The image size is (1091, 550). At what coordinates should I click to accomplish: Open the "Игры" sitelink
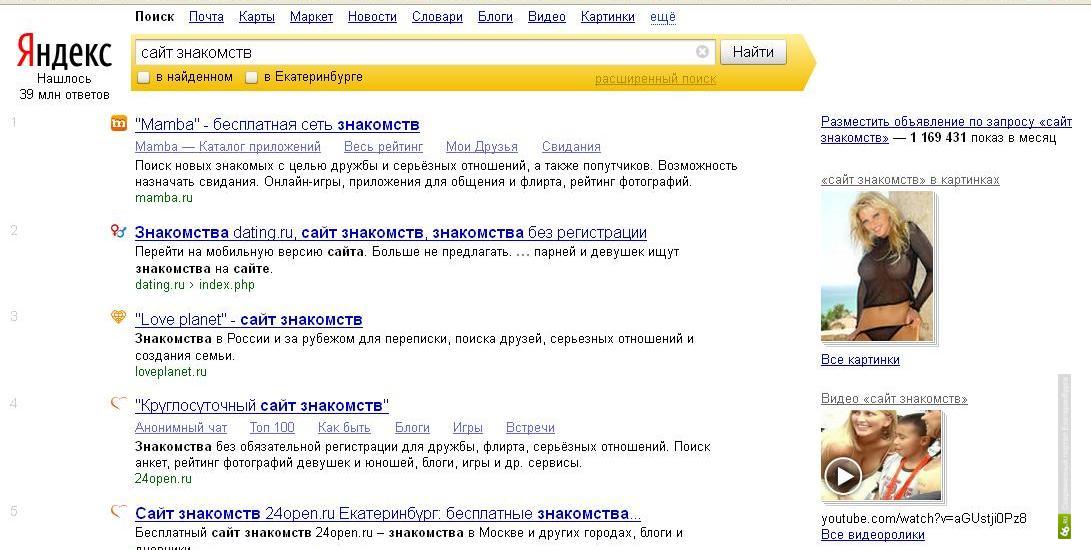click(x=468, y=427)
